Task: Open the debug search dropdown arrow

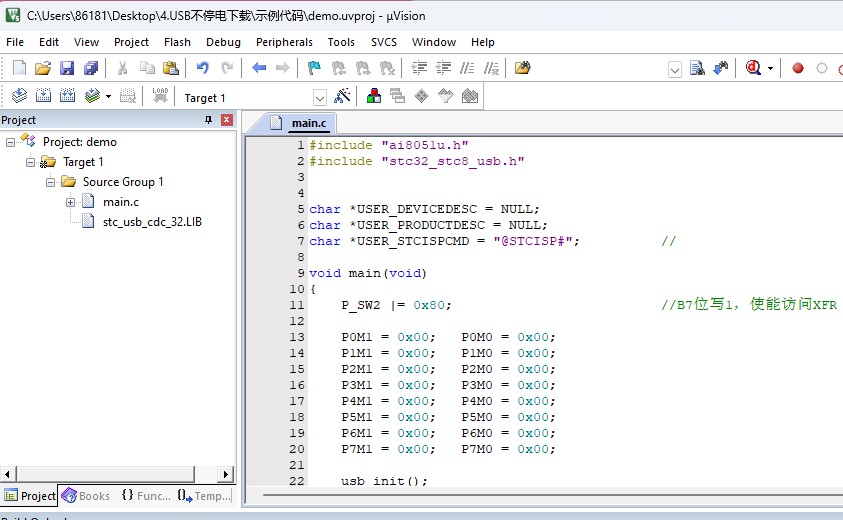Action: 770,68
